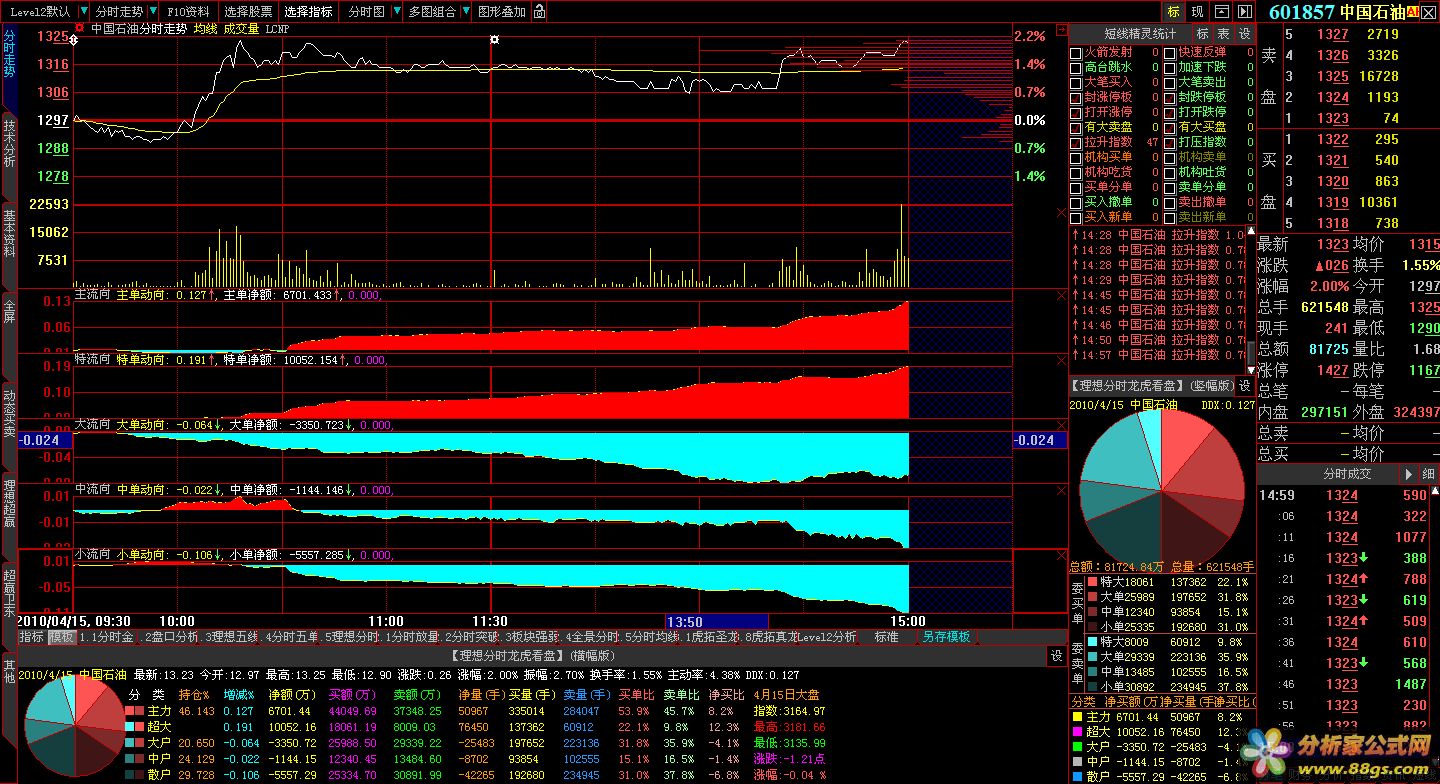
Task: Uncheck the 有大买盘 checkbox
Action: [1170, 127]
